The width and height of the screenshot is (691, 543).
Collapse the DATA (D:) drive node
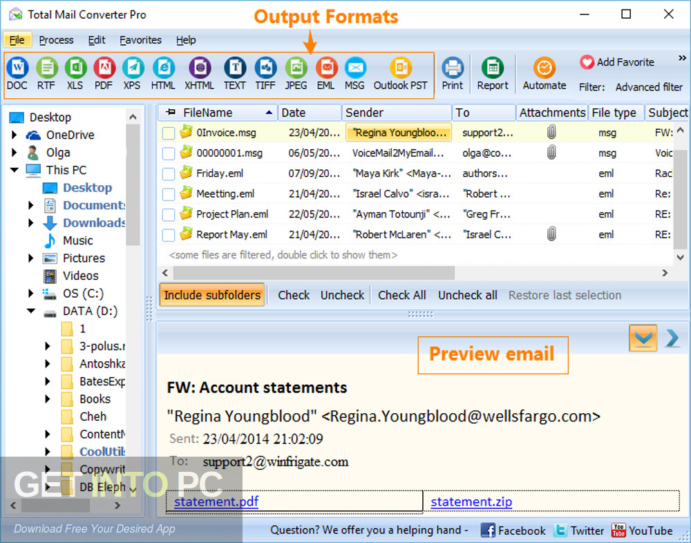pos(31,311)
